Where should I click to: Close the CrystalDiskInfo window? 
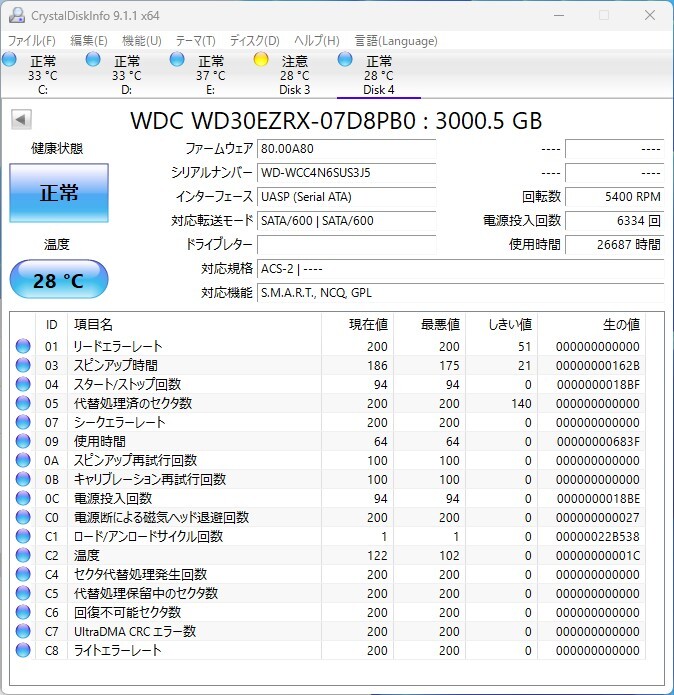point(650,15)
